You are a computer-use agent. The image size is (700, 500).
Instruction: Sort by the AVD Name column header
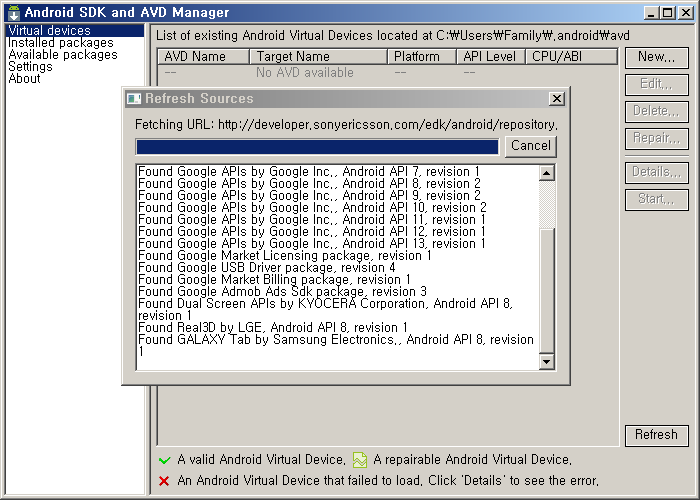[204, 57]
